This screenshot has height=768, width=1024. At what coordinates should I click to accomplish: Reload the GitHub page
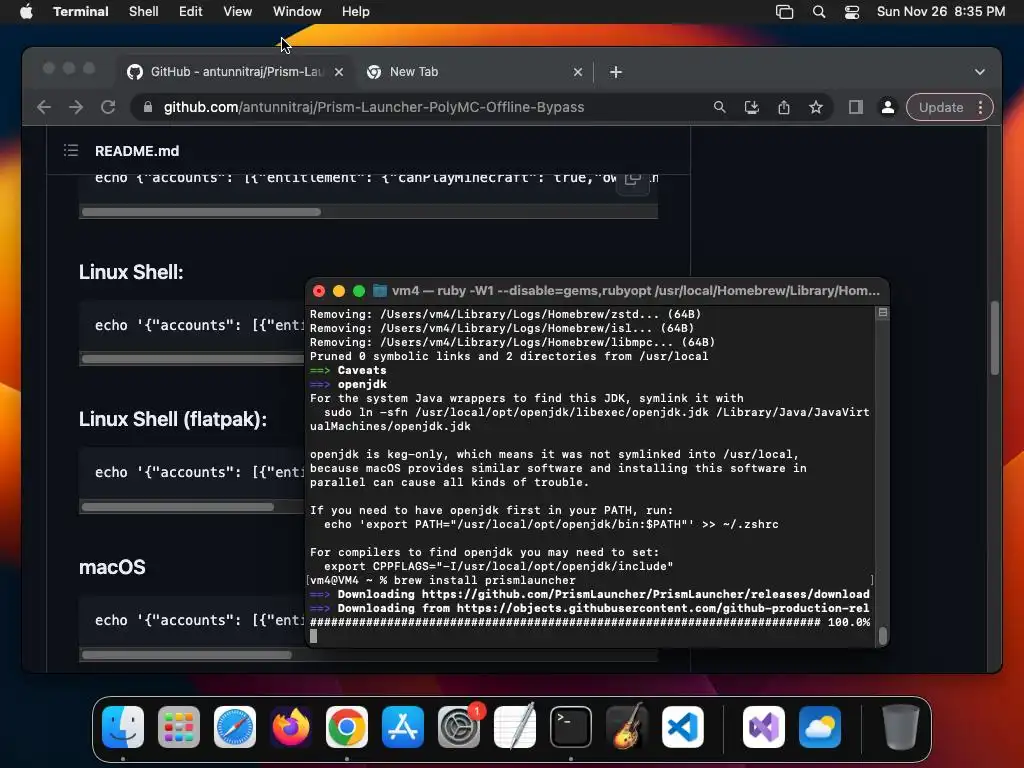(108, 107)
